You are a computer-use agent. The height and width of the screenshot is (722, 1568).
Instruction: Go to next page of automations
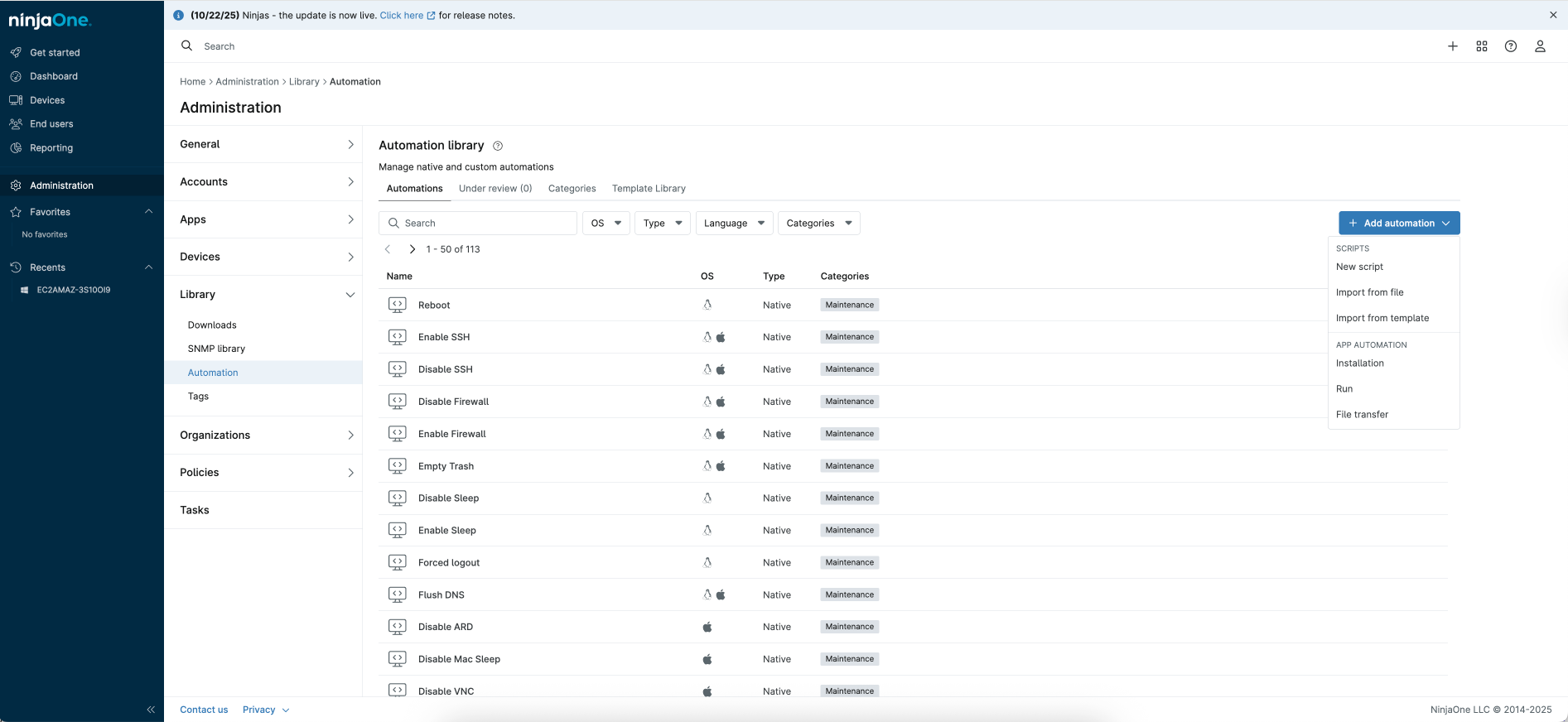coord(412,249)
